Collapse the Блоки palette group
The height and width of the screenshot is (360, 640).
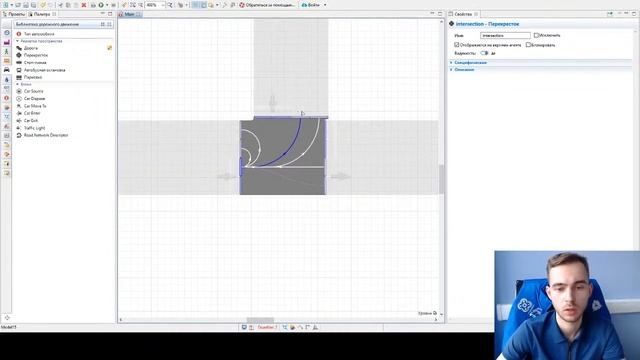click(18, 84)
